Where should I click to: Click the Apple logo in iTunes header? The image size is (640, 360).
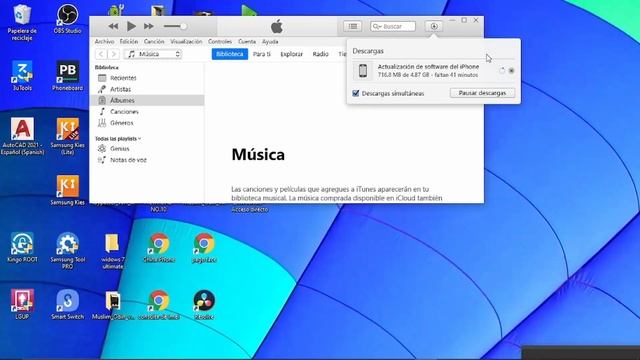(277, 27)
